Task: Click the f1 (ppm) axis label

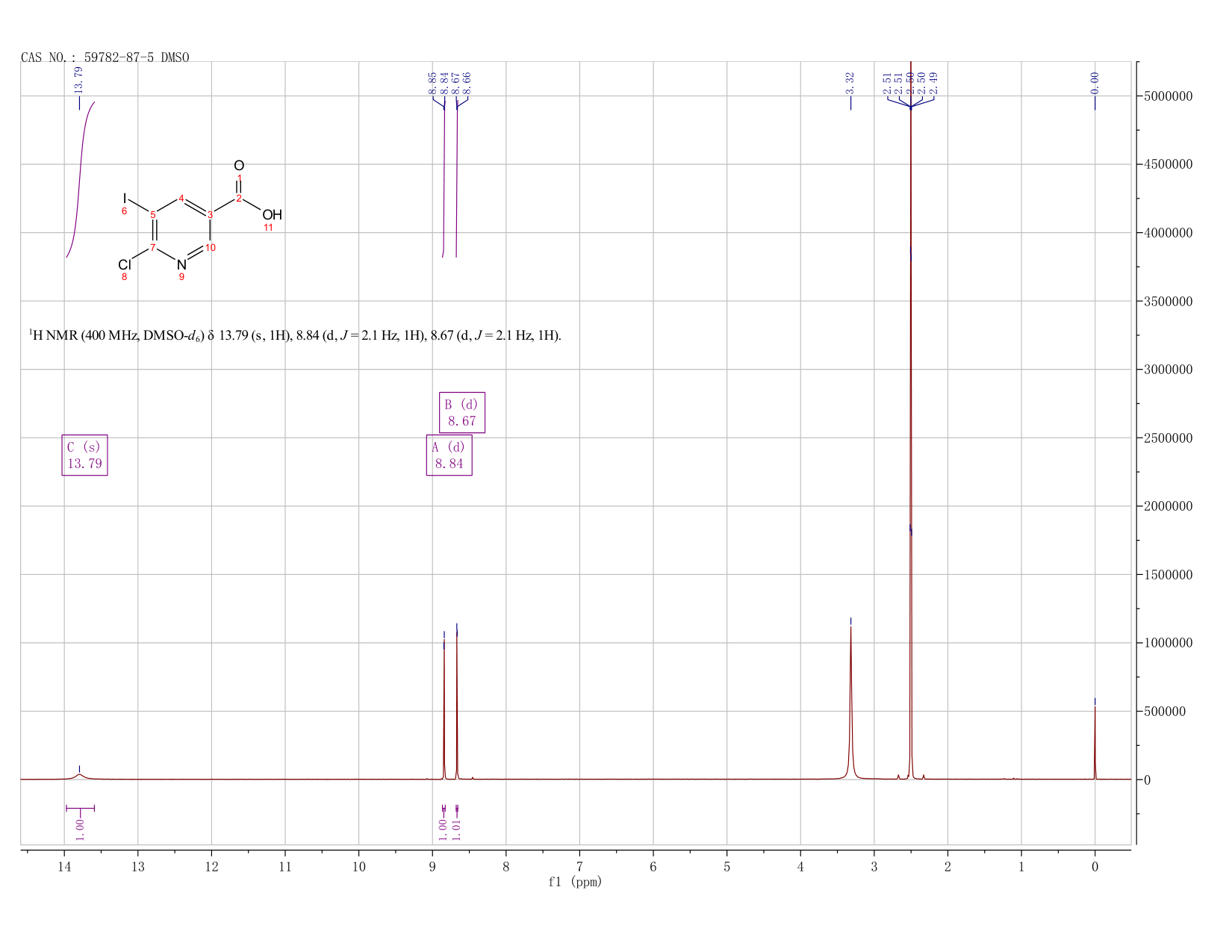Action: pyautogui.click(x=575, y=882)
